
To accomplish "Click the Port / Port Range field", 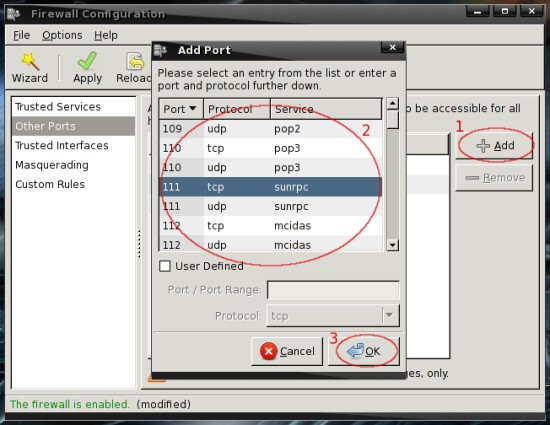I will [333, 290].
